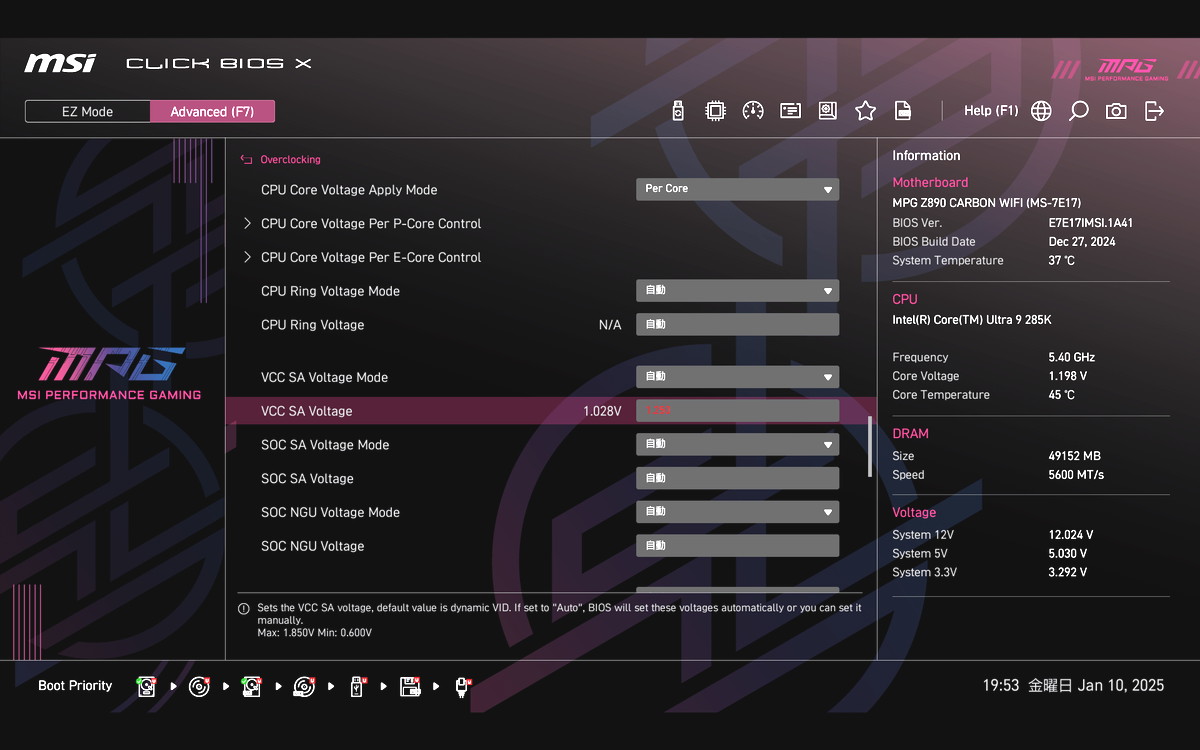Select the network cable boot device icon

(x=462, y=686)
